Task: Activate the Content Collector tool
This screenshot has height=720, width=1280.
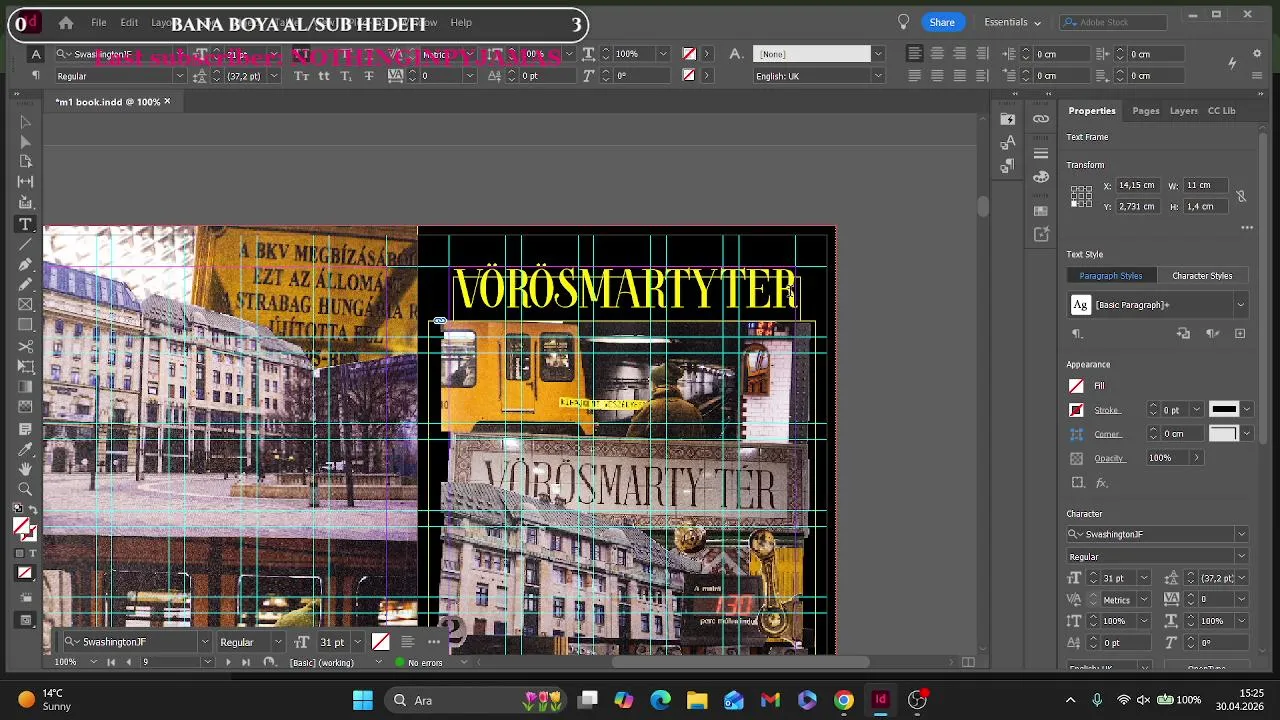Action: point(25,203)
